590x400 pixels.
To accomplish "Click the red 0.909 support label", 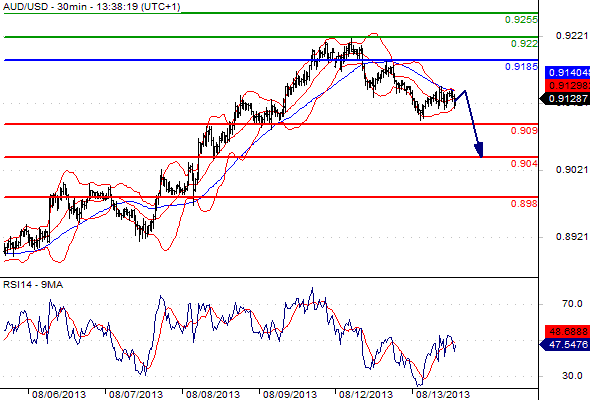I will (524, 131).
